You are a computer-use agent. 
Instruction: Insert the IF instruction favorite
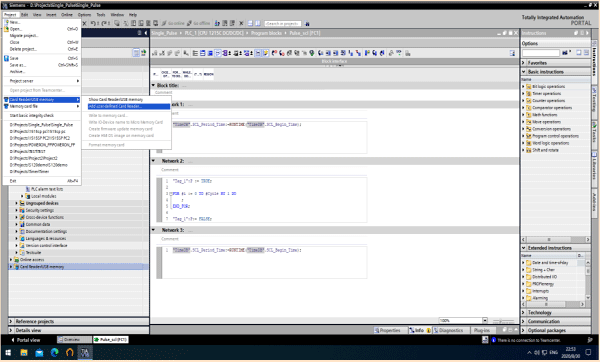coord(155,74)
